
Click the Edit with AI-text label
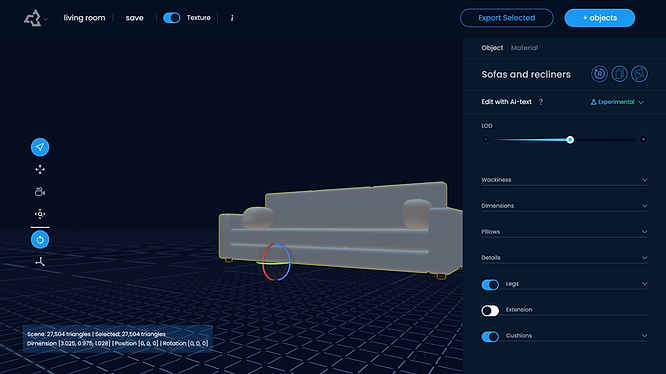click(506, 102)
